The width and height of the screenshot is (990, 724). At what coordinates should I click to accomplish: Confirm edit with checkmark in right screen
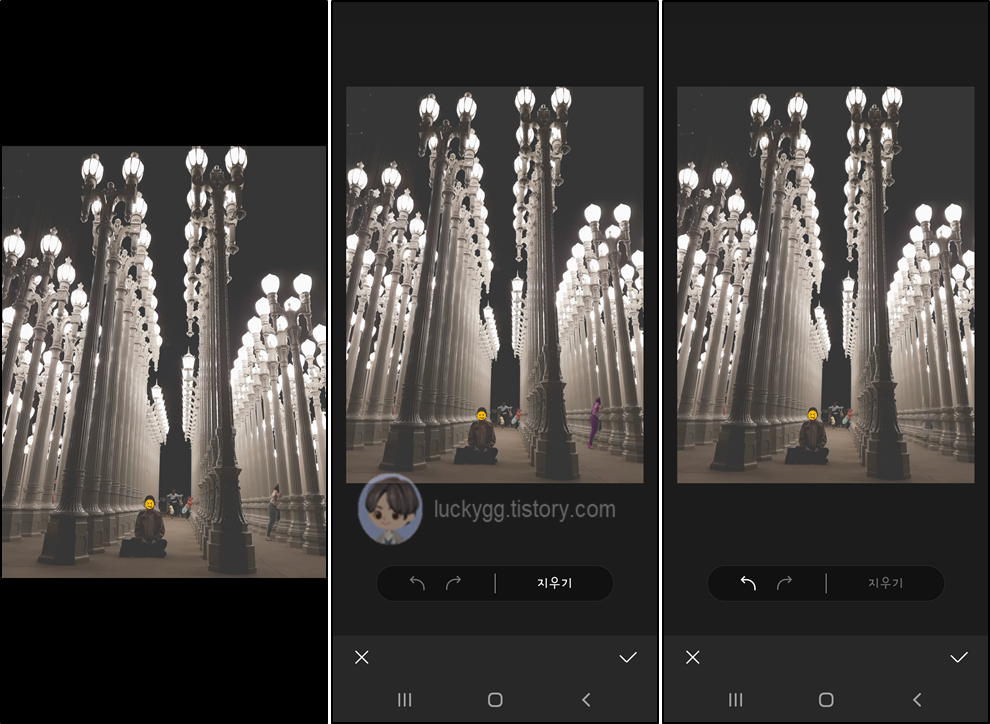coord(958,658)
